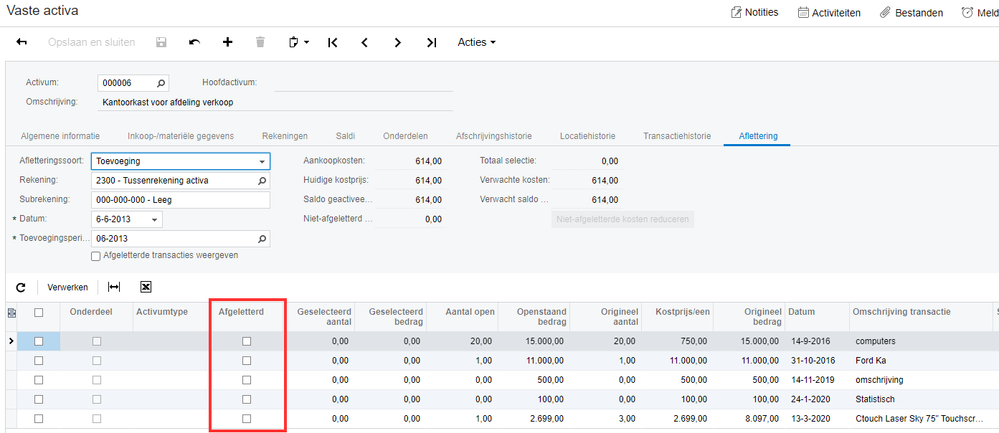Image resolution: width=999 pixels, height=433 pixels.
Task: Go to next record arrow
Action: 398,43
